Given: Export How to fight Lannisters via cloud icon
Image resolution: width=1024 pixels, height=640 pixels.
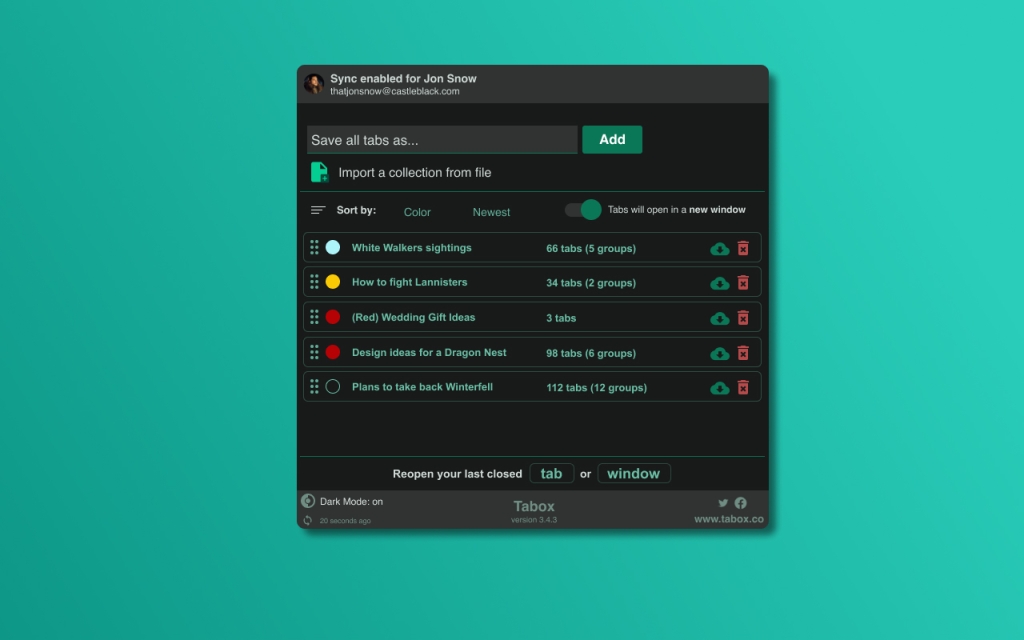Looking at the screenshot, I should [x=720, y=283].
